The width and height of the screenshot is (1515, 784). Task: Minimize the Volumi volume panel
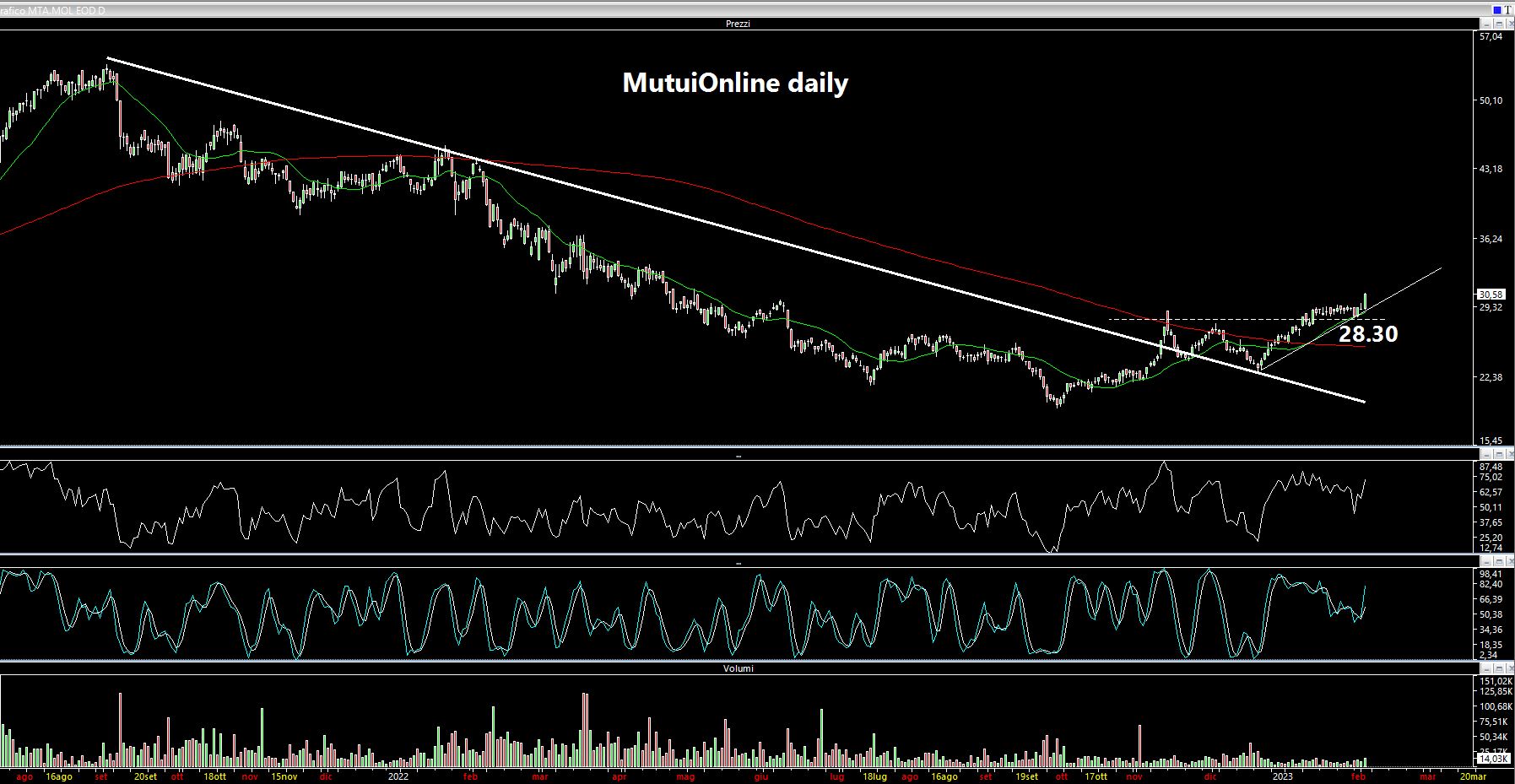[1485, 668]
